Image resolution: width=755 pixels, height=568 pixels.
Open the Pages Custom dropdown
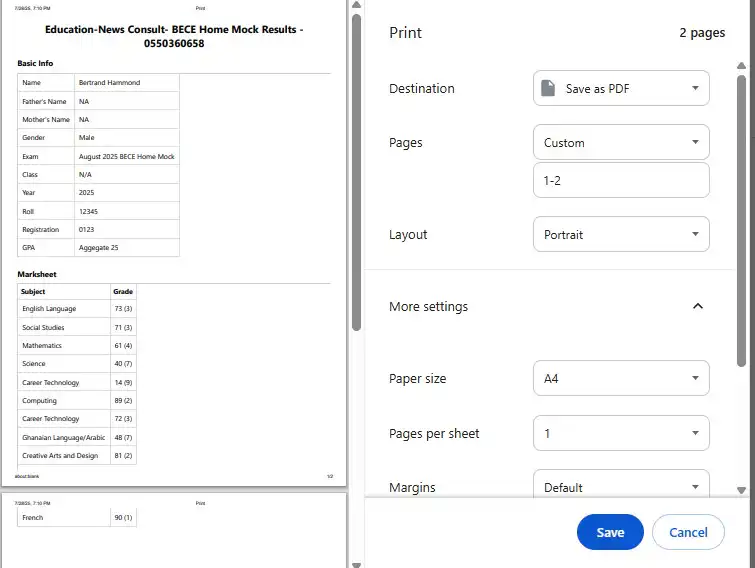[620, 142]
